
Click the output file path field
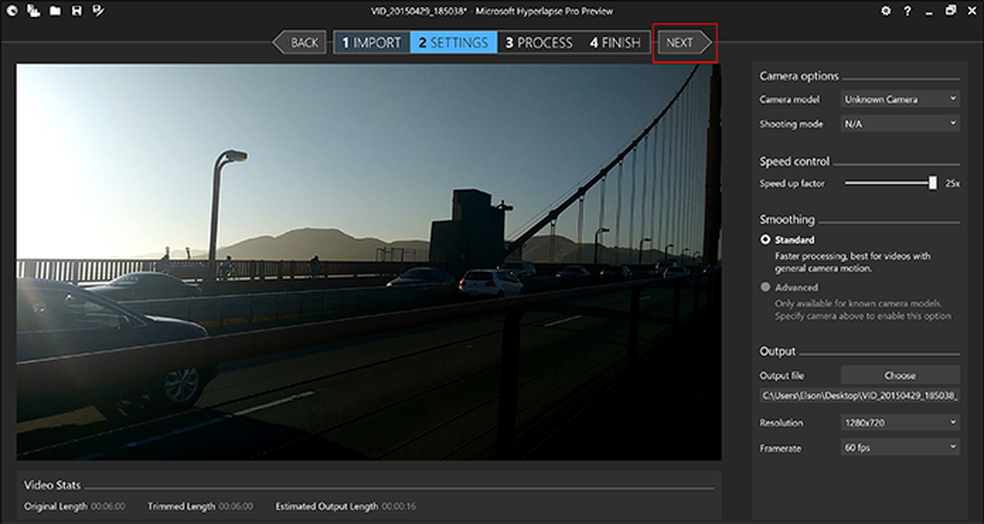pos(859,395)
